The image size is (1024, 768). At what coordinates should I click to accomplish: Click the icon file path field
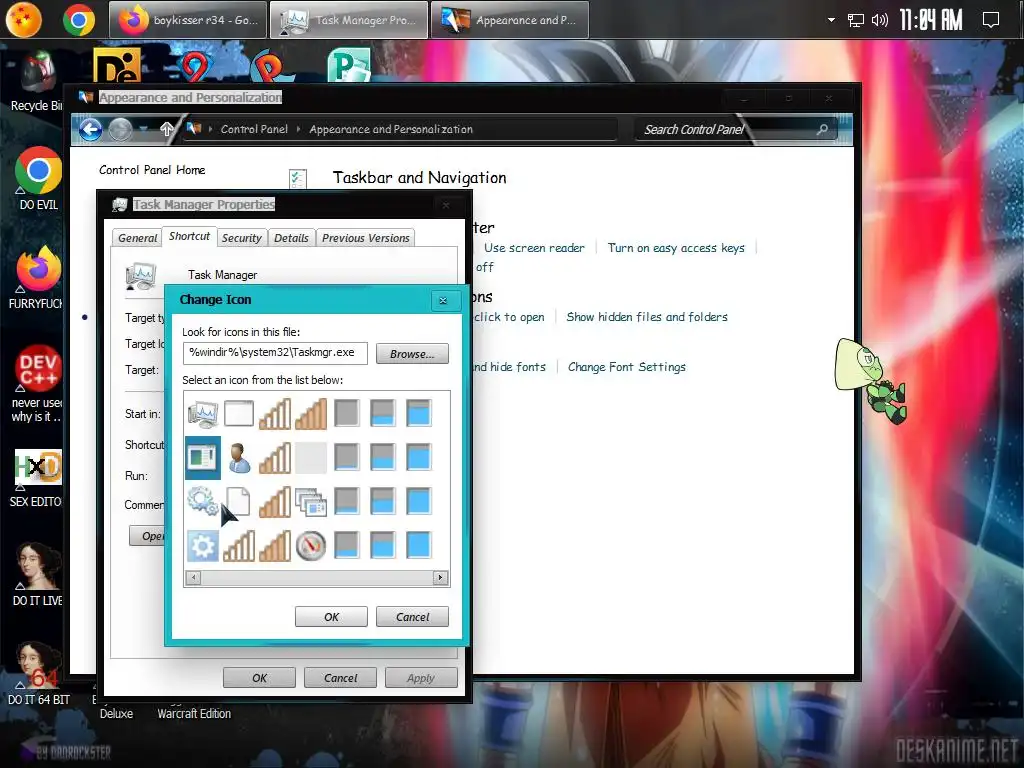pyautogui.click(x=275, y=353)
